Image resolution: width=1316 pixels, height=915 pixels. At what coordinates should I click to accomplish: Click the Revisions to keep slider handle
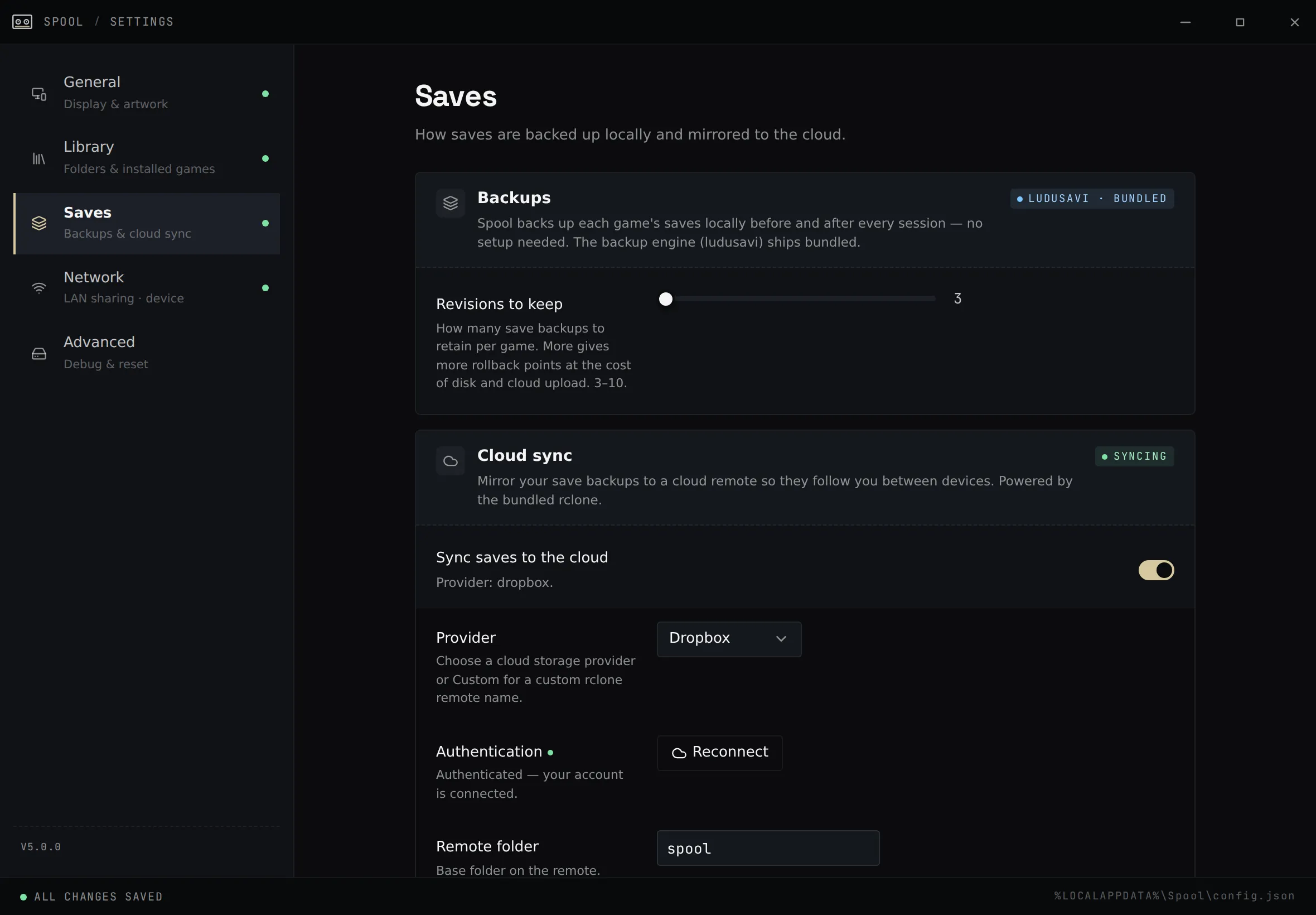click(x=666, y=299)
